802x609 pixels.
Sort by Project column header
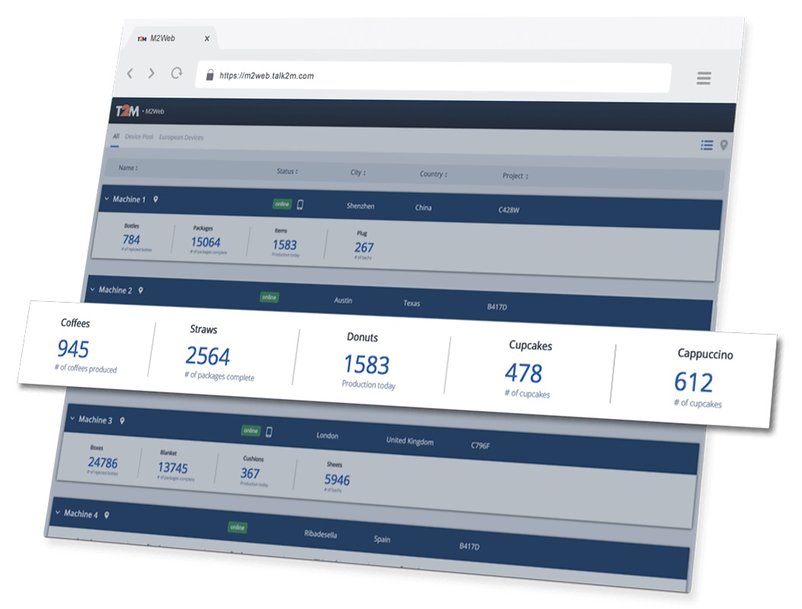point(515,175)
